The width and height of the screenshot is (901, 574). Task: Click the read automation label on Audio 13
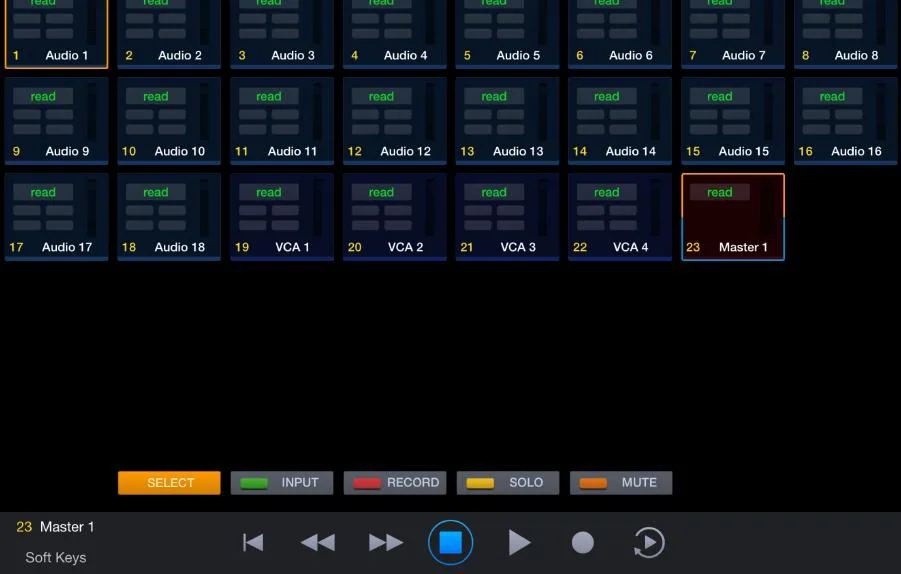(x=494, y=97)
